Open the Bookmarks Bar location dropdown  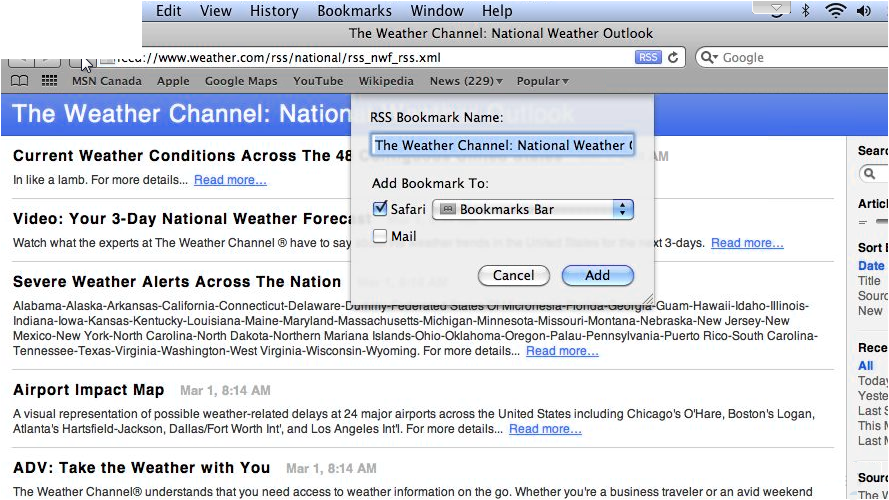click(533, 209)
